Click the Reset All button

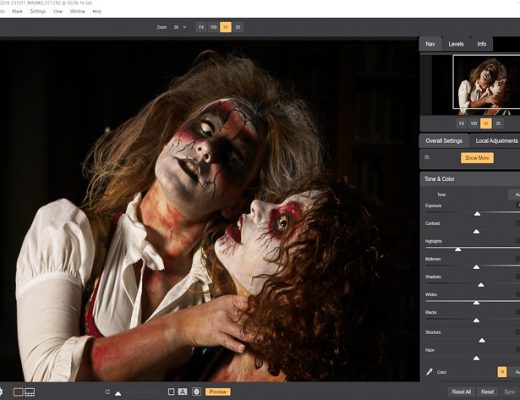tap(461, 392)
